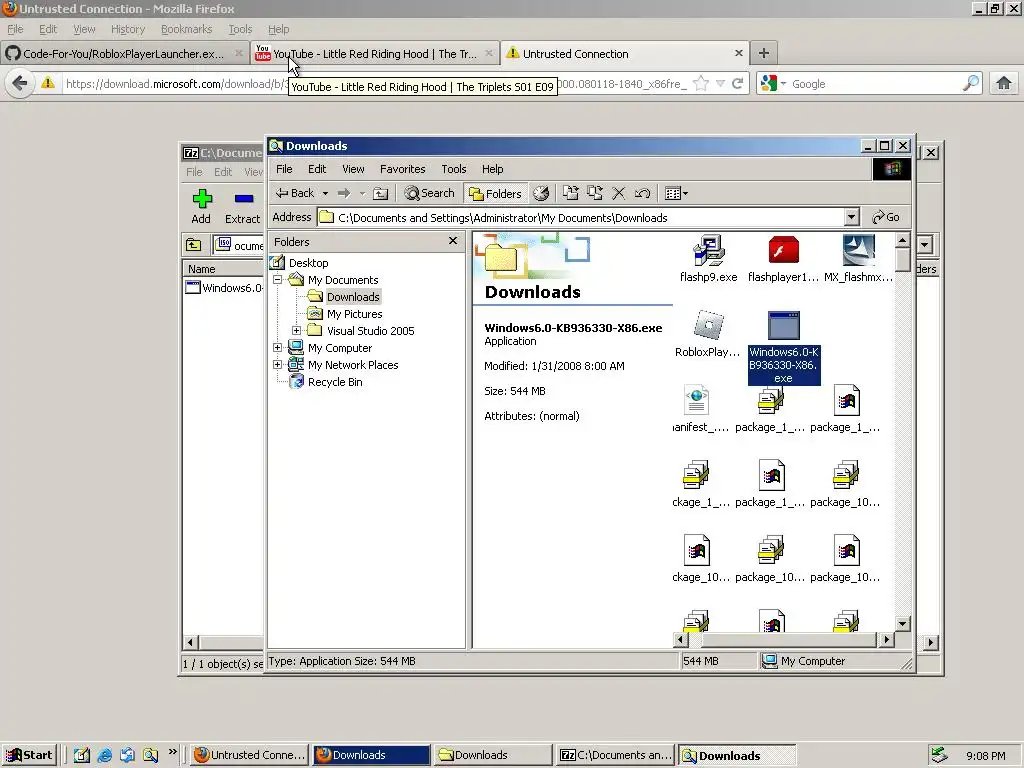Open Untrusted Conne... taskbar button
This screenshot has height=768, width=1024.
[x=250, y=755]
